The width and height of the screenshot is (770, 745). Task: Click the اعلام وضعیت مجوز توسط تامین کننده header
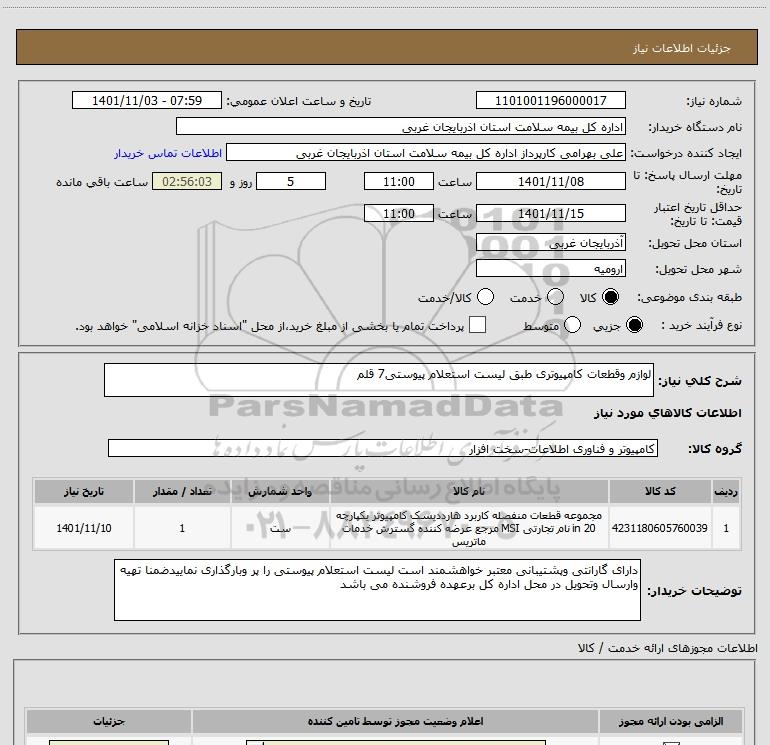(395, 721)
